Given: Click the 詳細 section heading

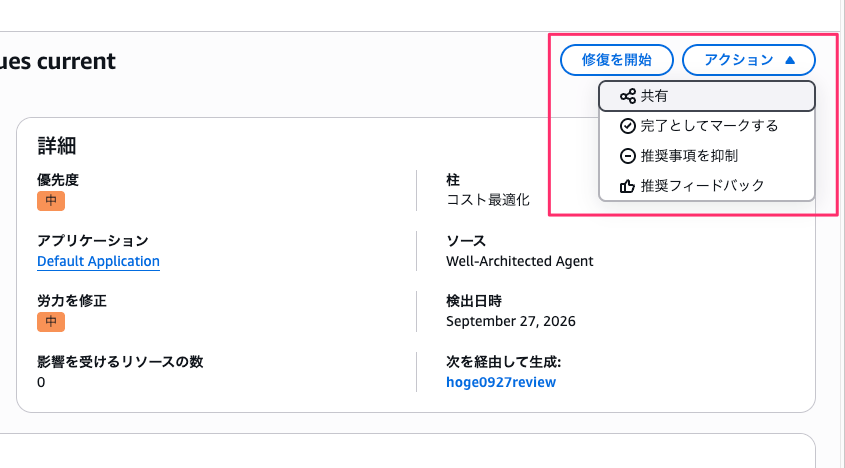Looking at the screenshot, I should point(57,146).
